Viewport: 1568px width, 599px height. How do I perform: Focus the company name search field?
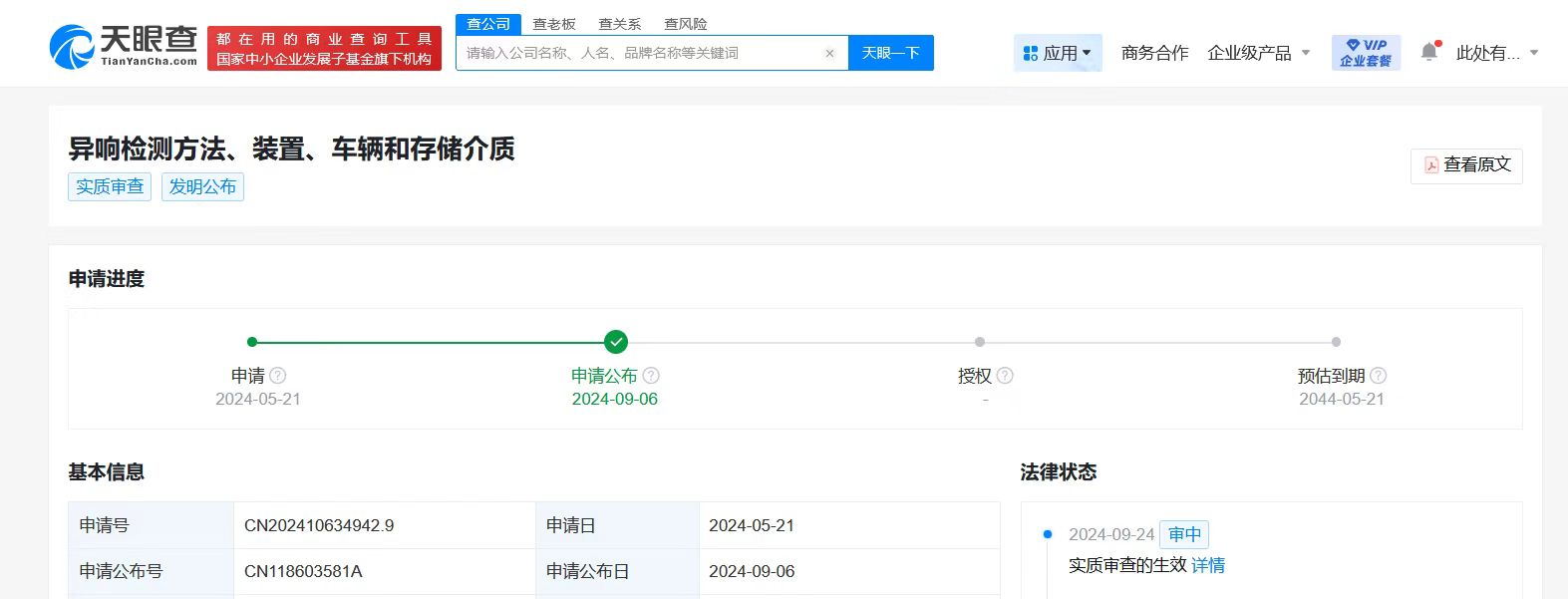click(x=638, y=54)
